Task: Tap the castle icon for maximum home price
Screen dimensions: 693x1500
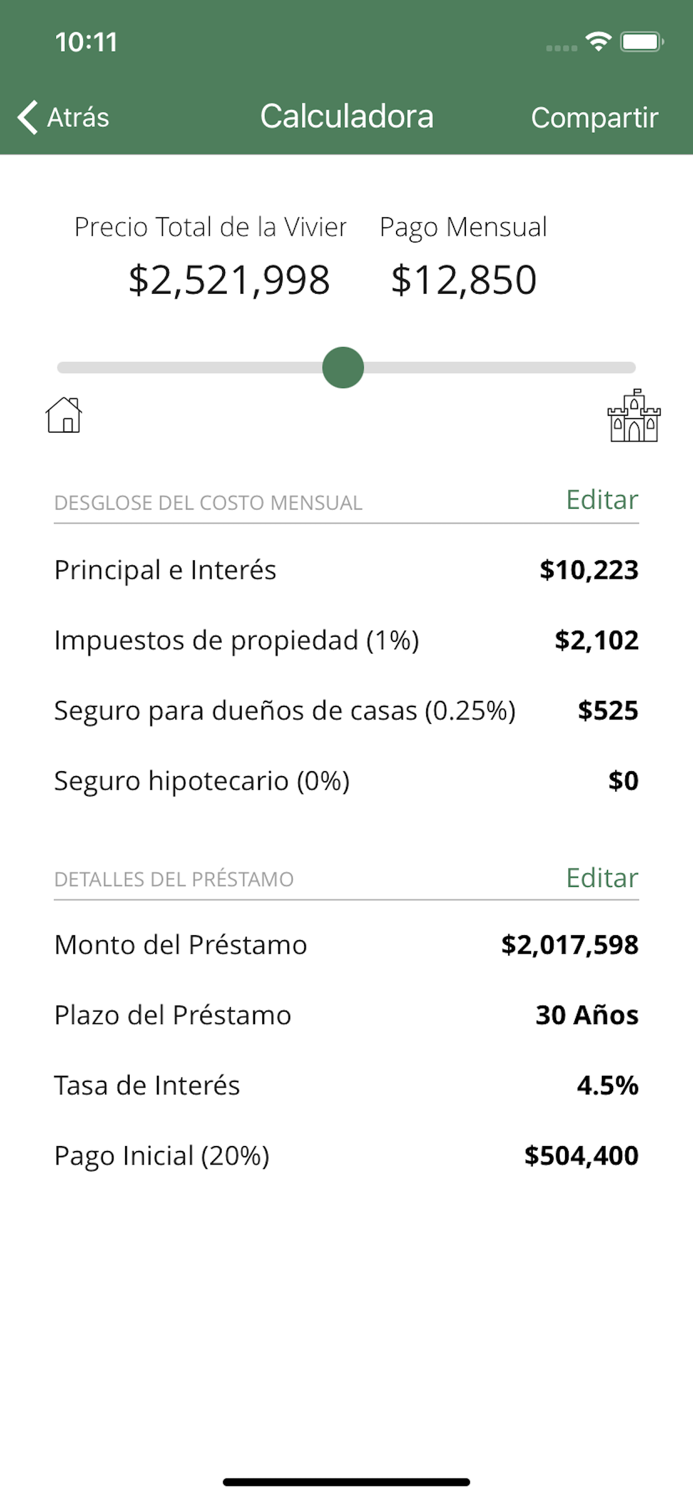Action: pyautogui.click(x=632, y=415)
